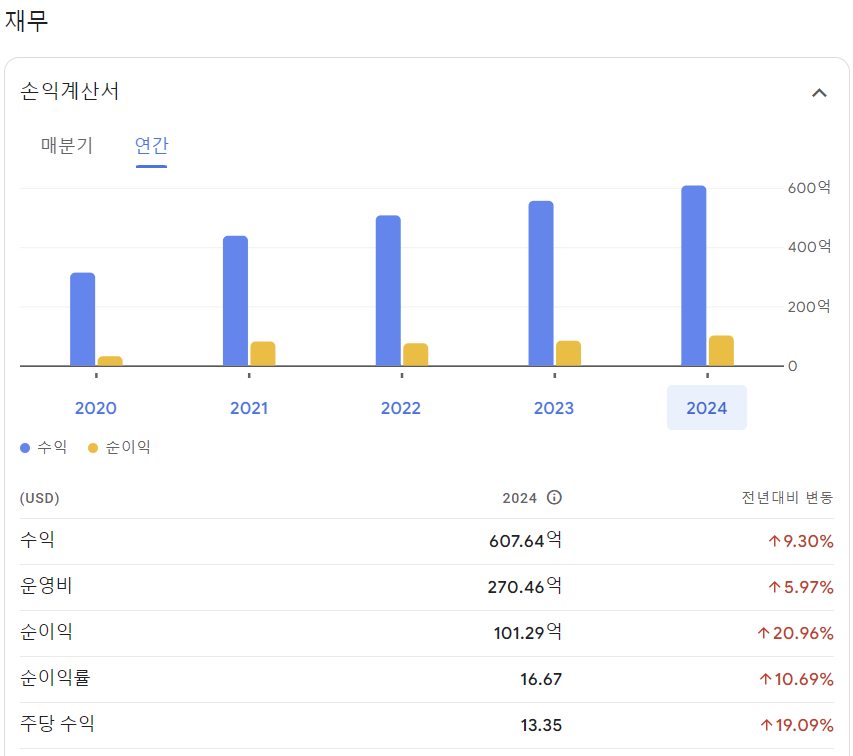Viewport: 853px width, 756px height.
Task: Click the 순이익 legend label
Action: pyautogui.click(x=127, y=447)
